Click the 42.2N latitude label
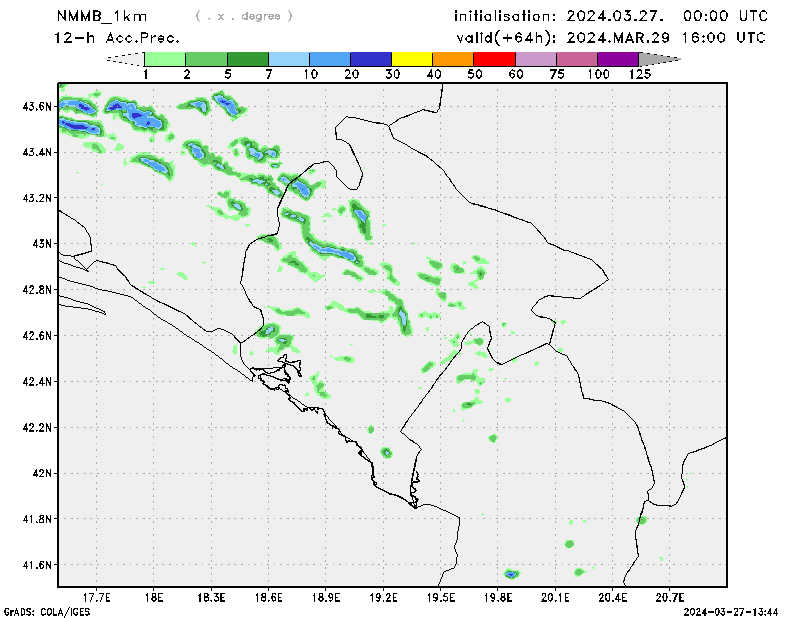The width and height of the screenshot is (800, 618). pyautogui.click(x=37, y=428)
